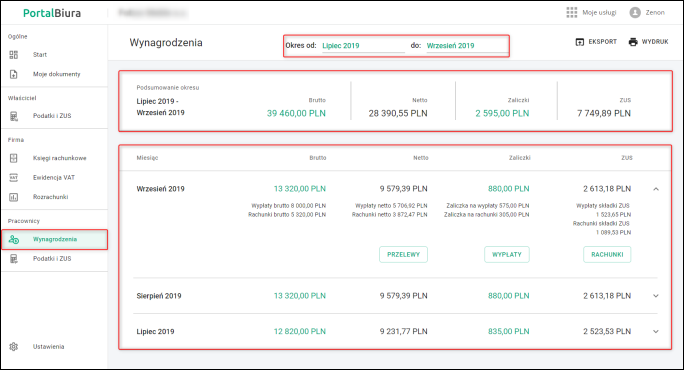
Task: Open Podatki i ZUS under Właściciel
Action: [52, 116]
